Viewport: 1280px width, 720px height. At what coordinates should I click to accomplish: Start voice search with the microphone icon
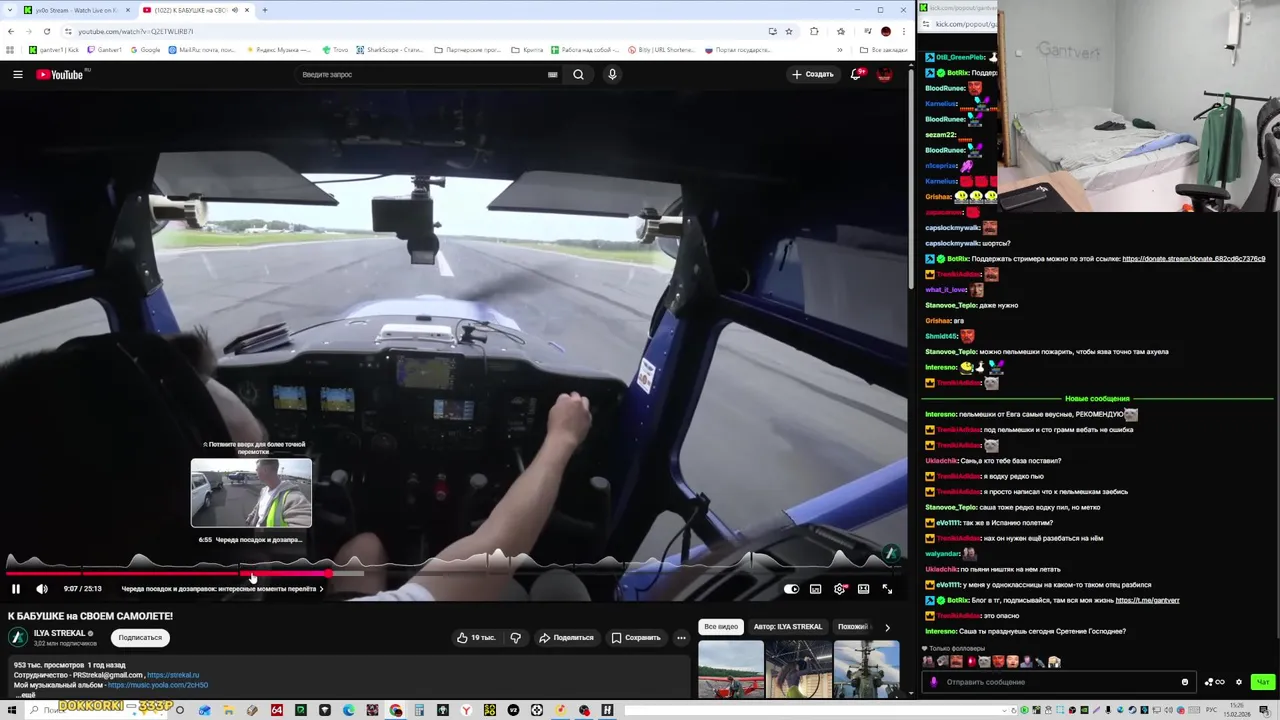tap(612, 74)
